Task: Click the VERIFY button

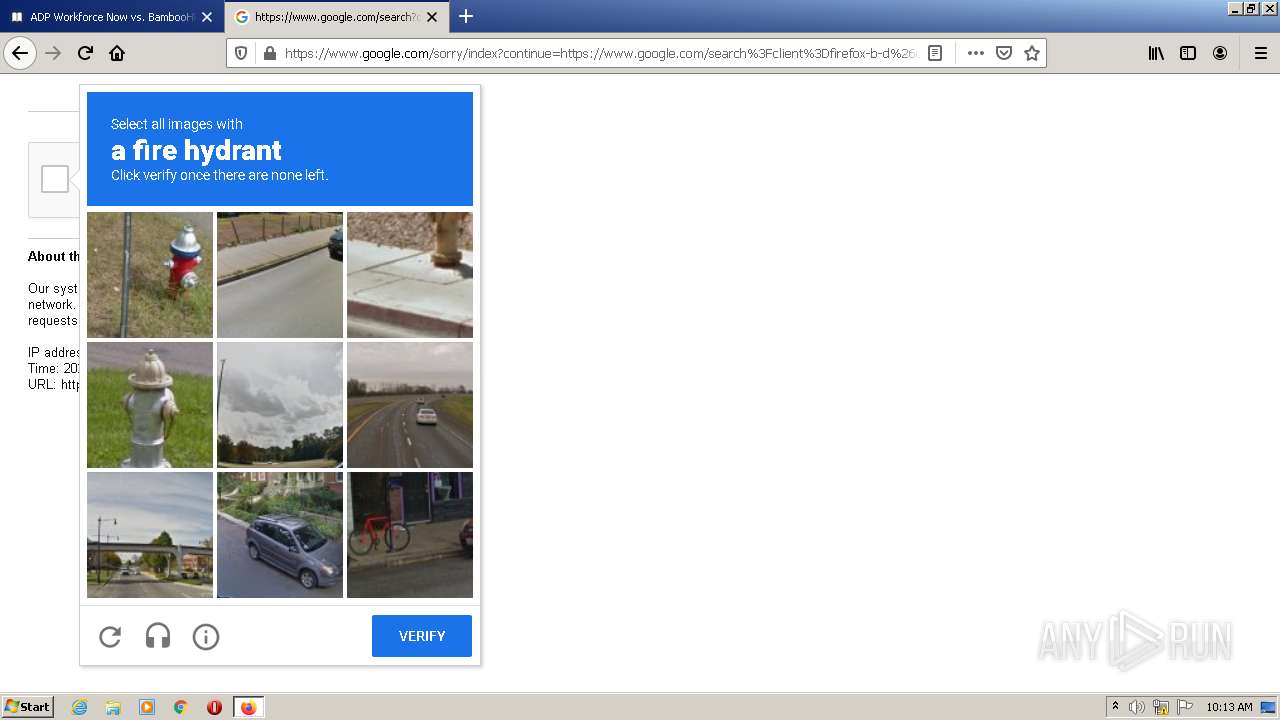Action: pyautogui.click(x=422, y=636)
